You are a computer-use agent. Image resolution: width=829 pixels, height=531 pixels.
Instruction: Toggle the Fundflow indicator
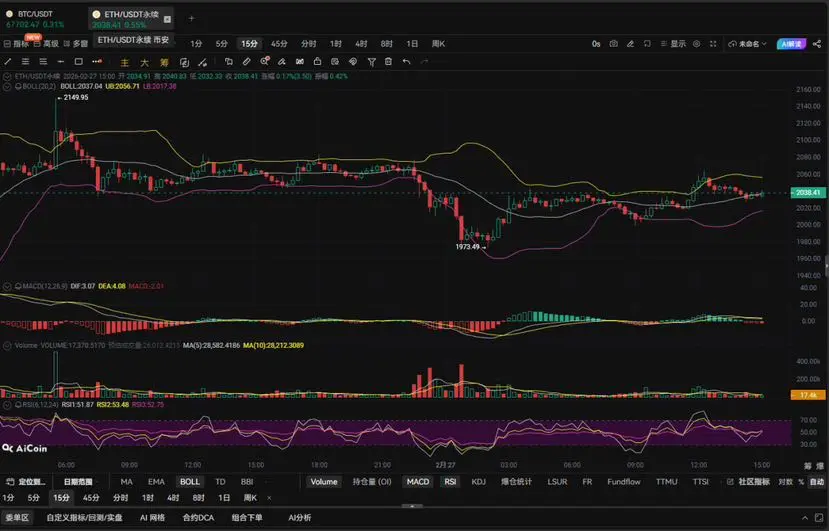tap(624, 482)
